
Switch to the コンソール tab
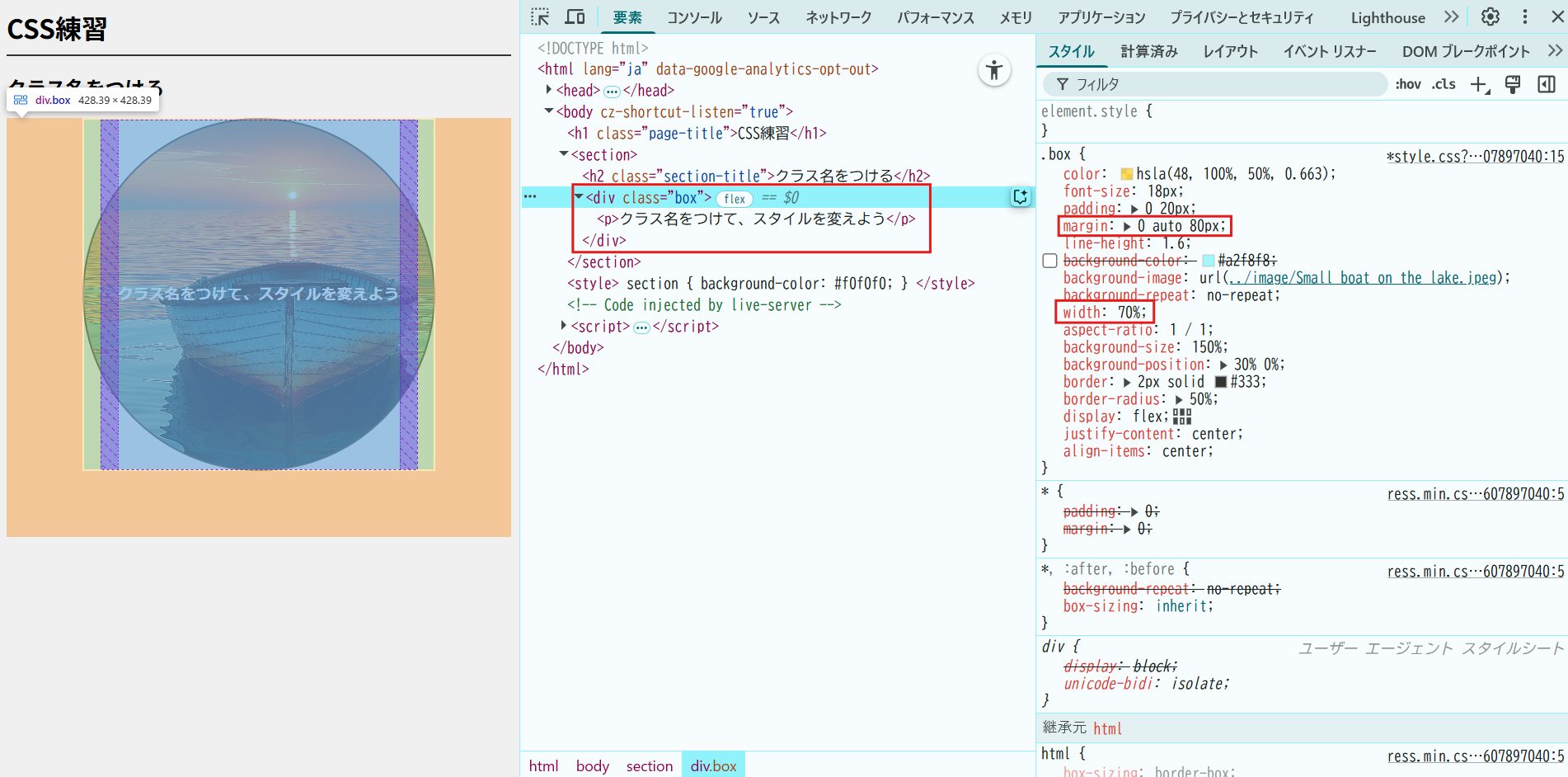[x=694, y=17]
